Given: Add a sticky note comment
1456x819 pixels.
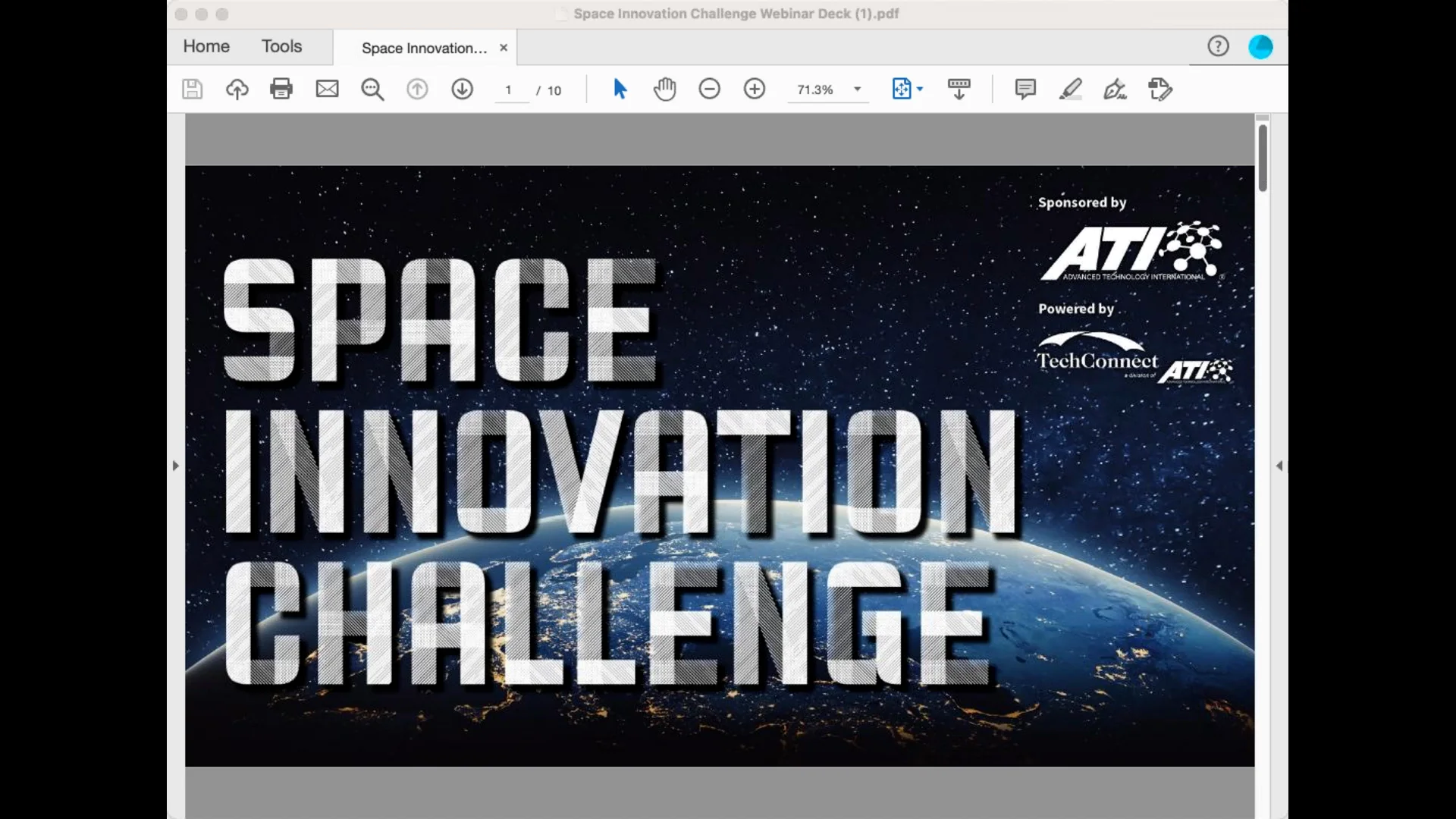Looking at the screenshot, I should coord(1025,89).
